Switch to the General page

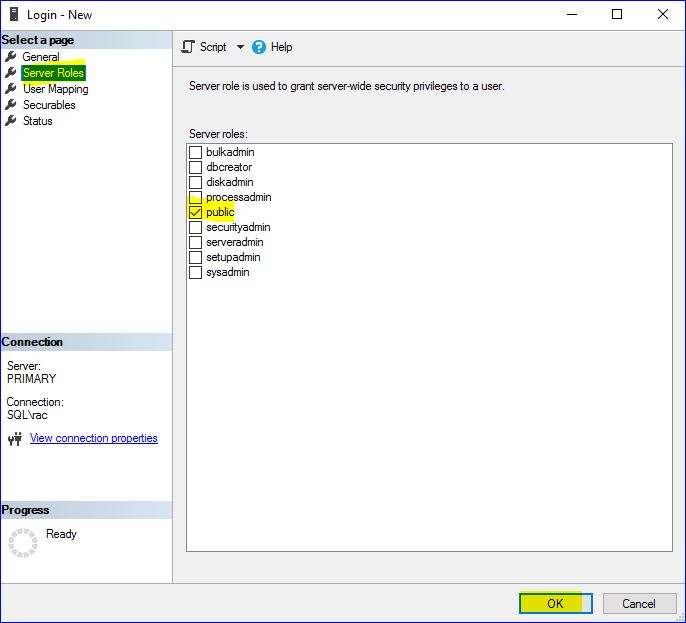pos(41,57)
